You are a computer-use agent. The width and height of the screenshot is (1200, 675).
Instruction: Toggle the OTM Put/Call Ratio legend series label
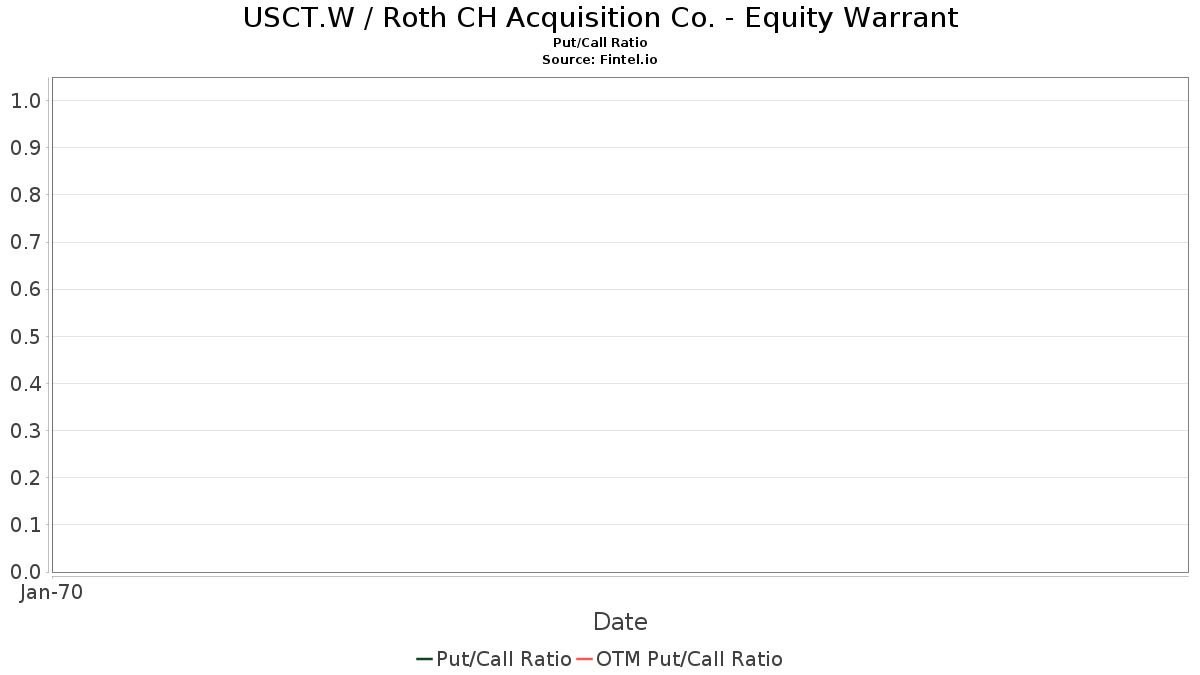(x=689, y=659)
